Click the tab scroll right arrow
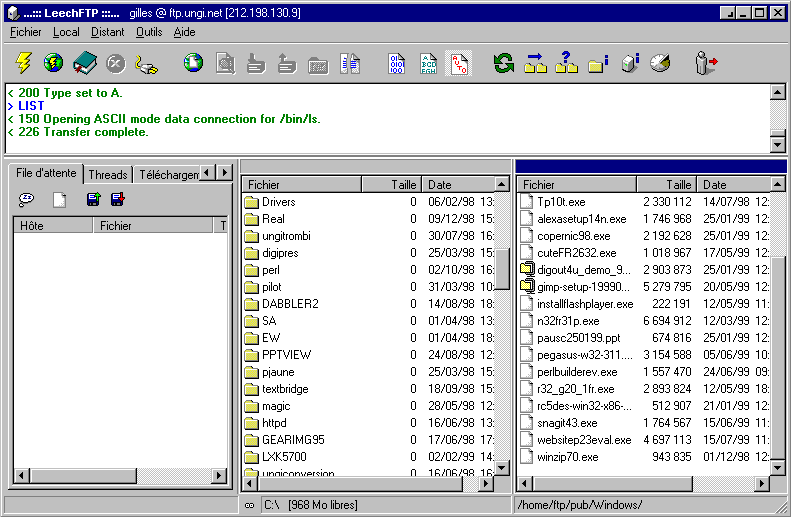Image resolution: width=791 pixels, height=517 pixels. pyautogui.click(x=224, y=173)
